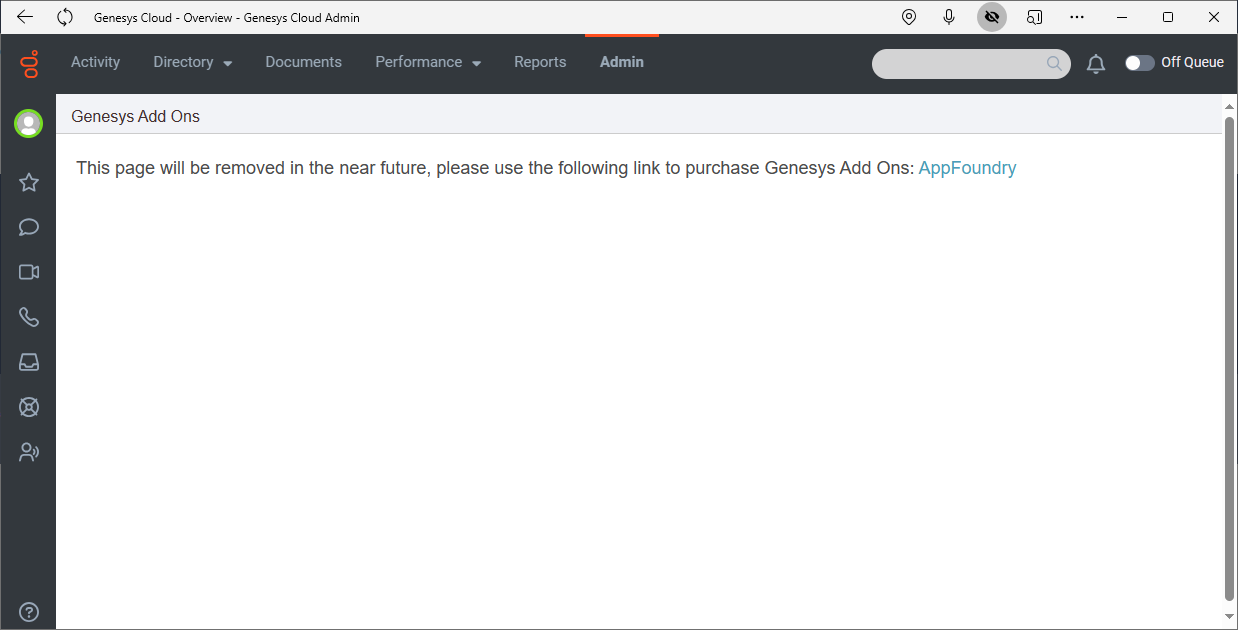The image size is (1238, 630).
Task: Click the vertical scrollbar thumb
Action: 1230,358
